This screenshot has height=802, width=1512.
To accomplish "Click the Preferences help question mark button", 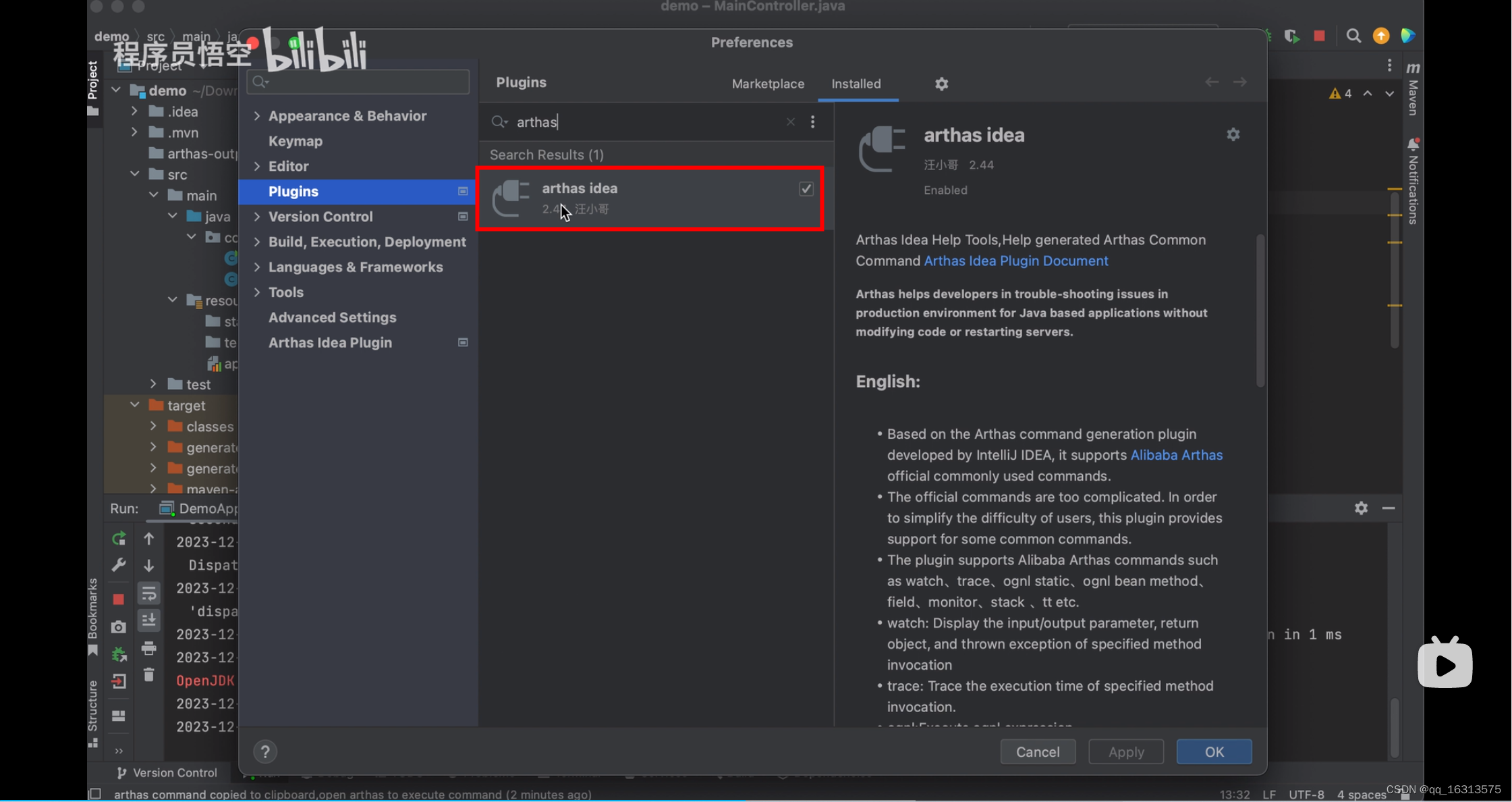I will pos(265,751).
